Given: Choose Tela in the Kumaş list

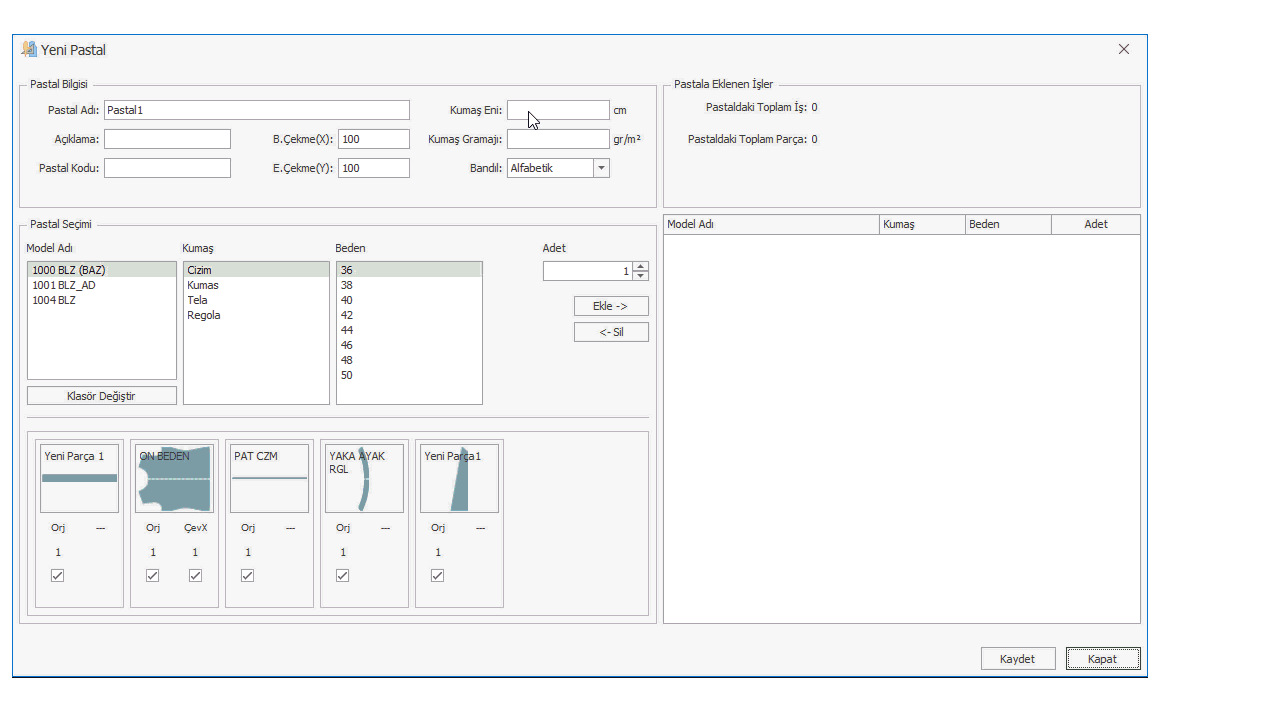Looking at the screenshot, I should point(197,300).
